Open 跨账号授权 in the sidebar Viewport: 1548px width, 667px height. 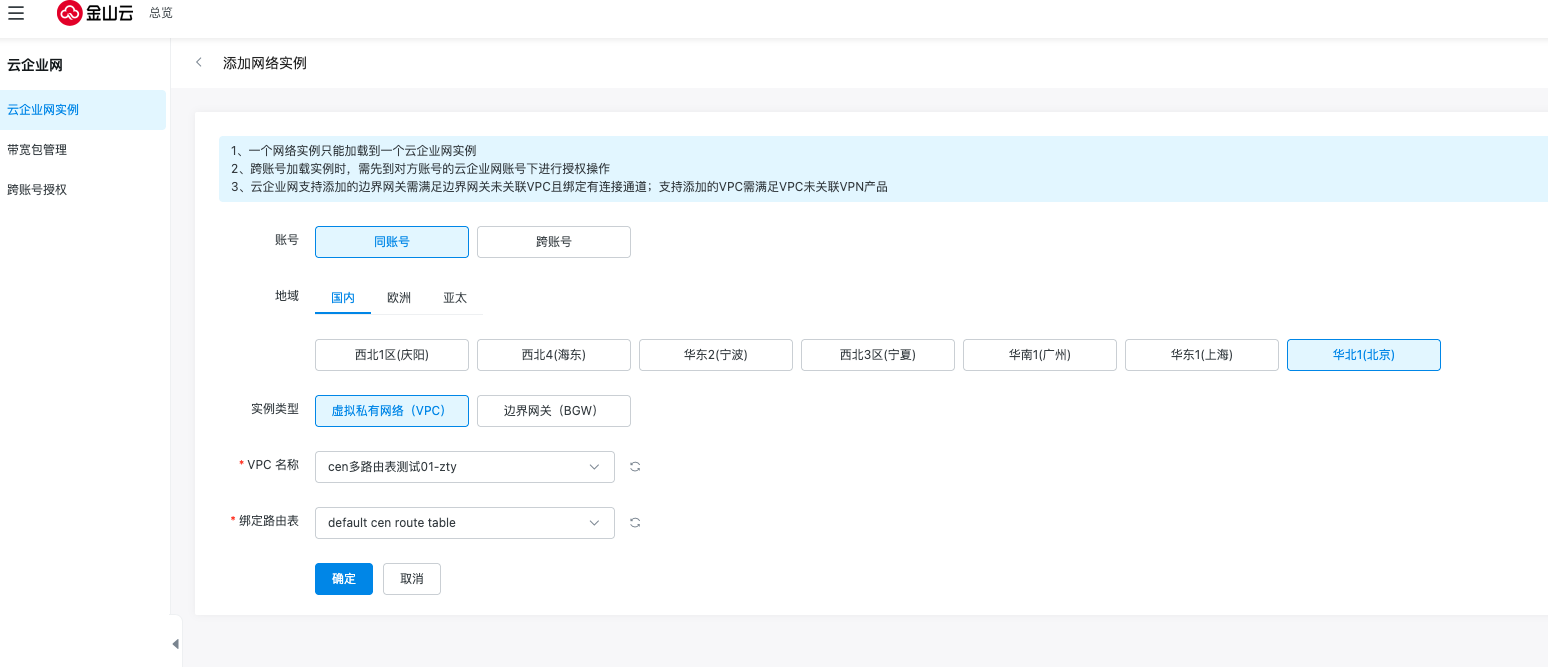(x=37, y=190)
